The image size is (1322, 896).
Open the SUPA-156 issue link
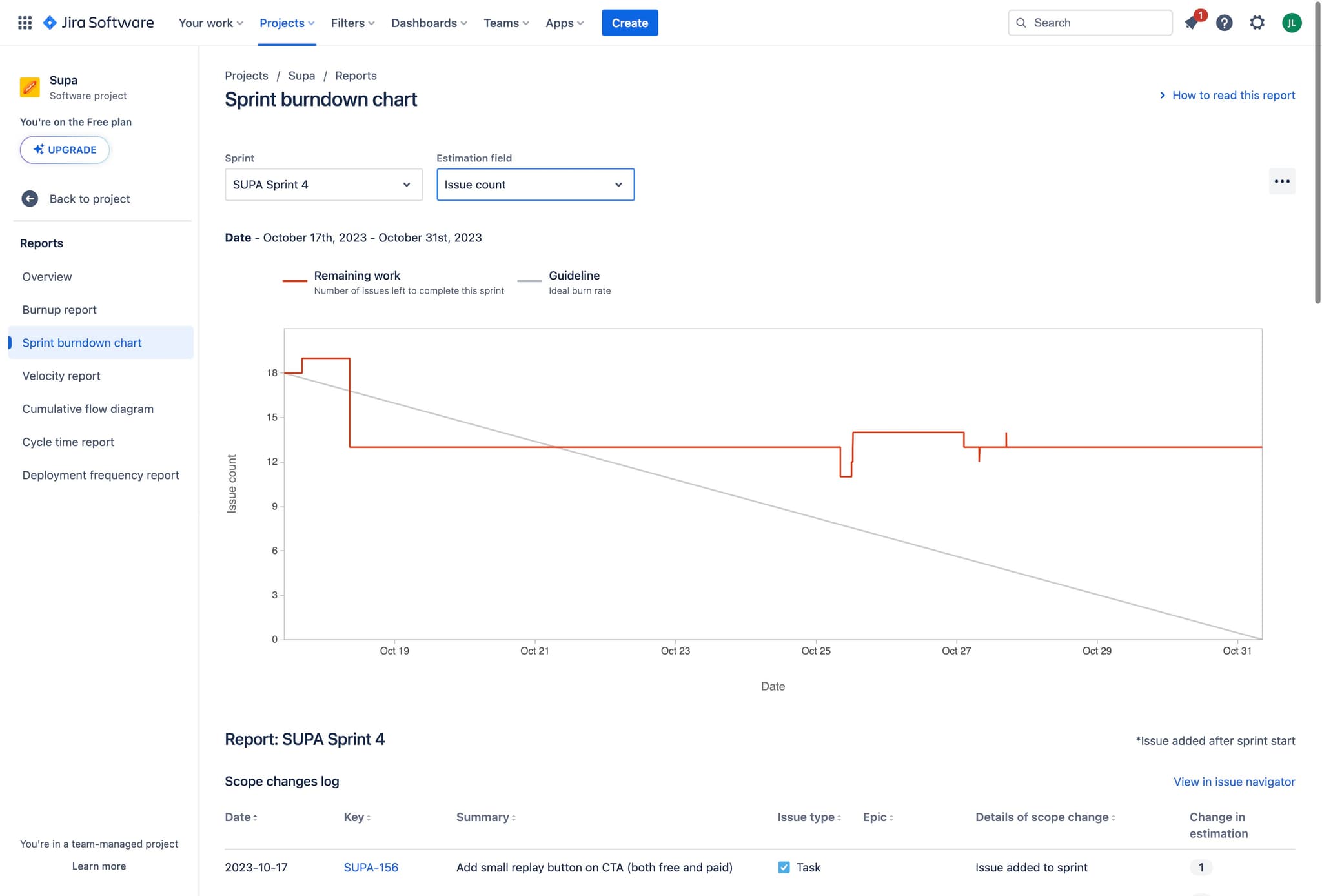(x=371, y=868)
